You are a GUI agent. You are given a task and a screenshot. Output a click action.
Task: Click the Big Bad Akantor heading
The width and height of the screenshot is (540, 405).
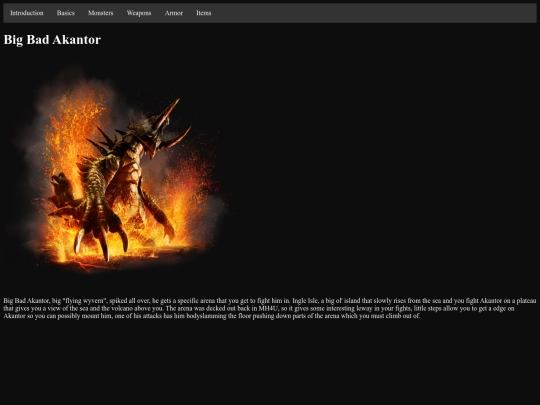[x=52, y=40]
